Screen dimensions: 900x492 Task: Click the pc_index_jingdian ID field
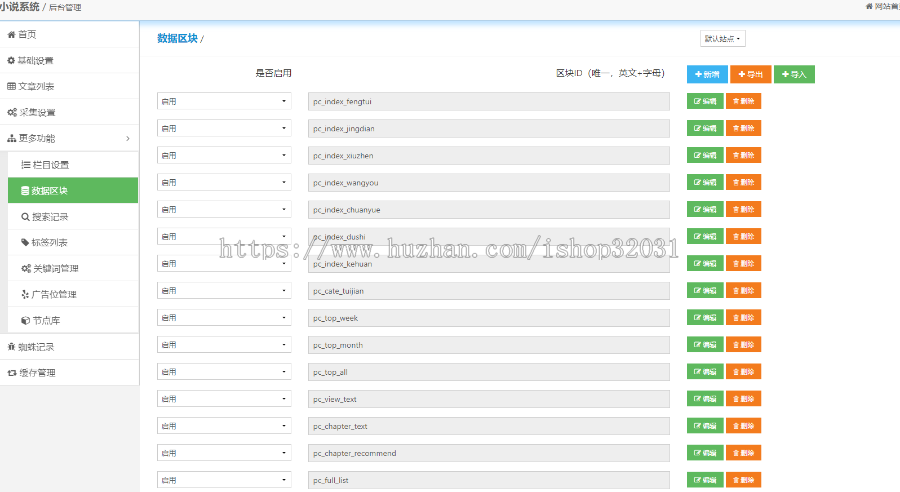click(488, 128)
